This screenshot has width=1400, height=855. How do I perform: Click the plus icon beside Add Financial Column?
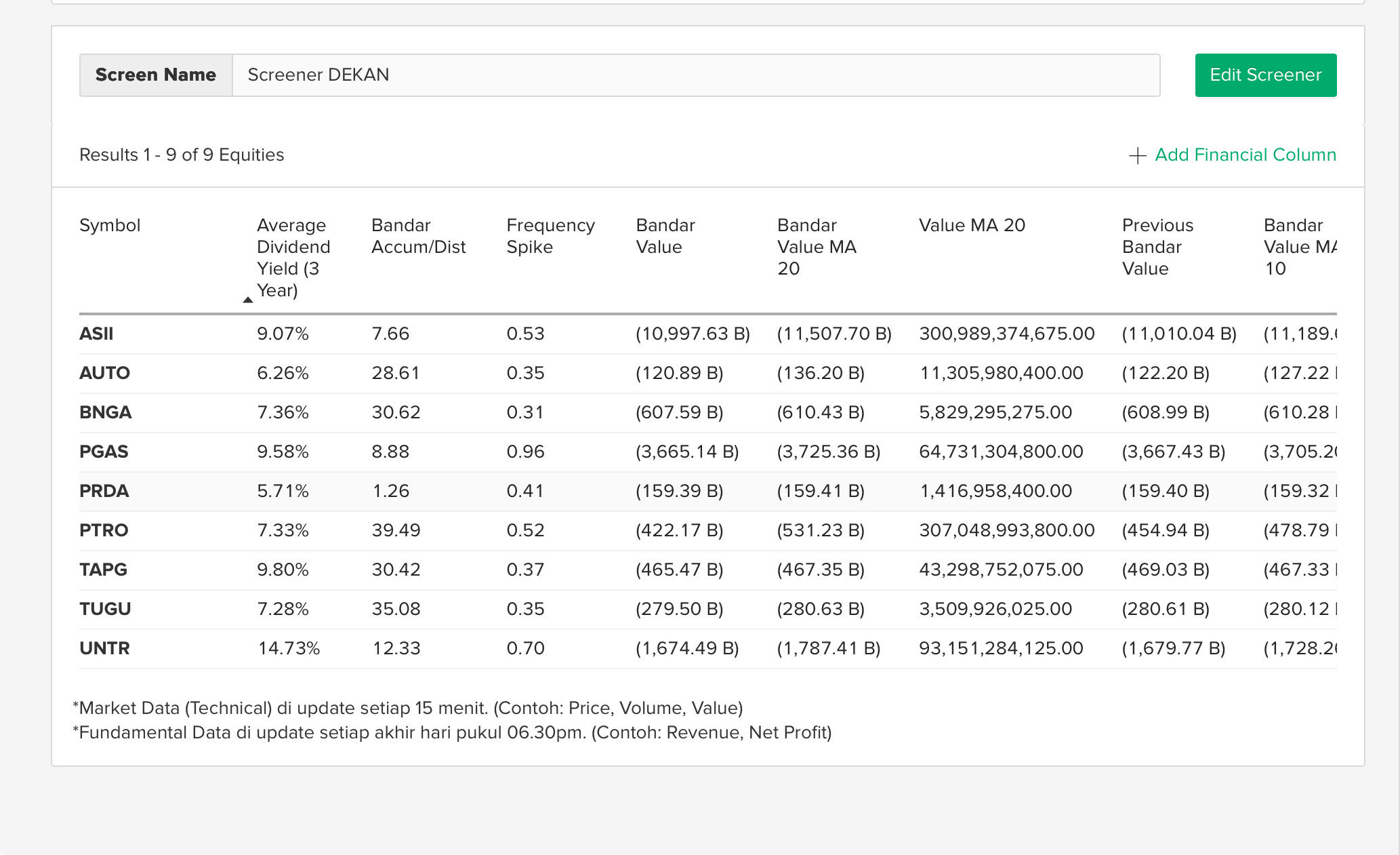click(1137, 156)
